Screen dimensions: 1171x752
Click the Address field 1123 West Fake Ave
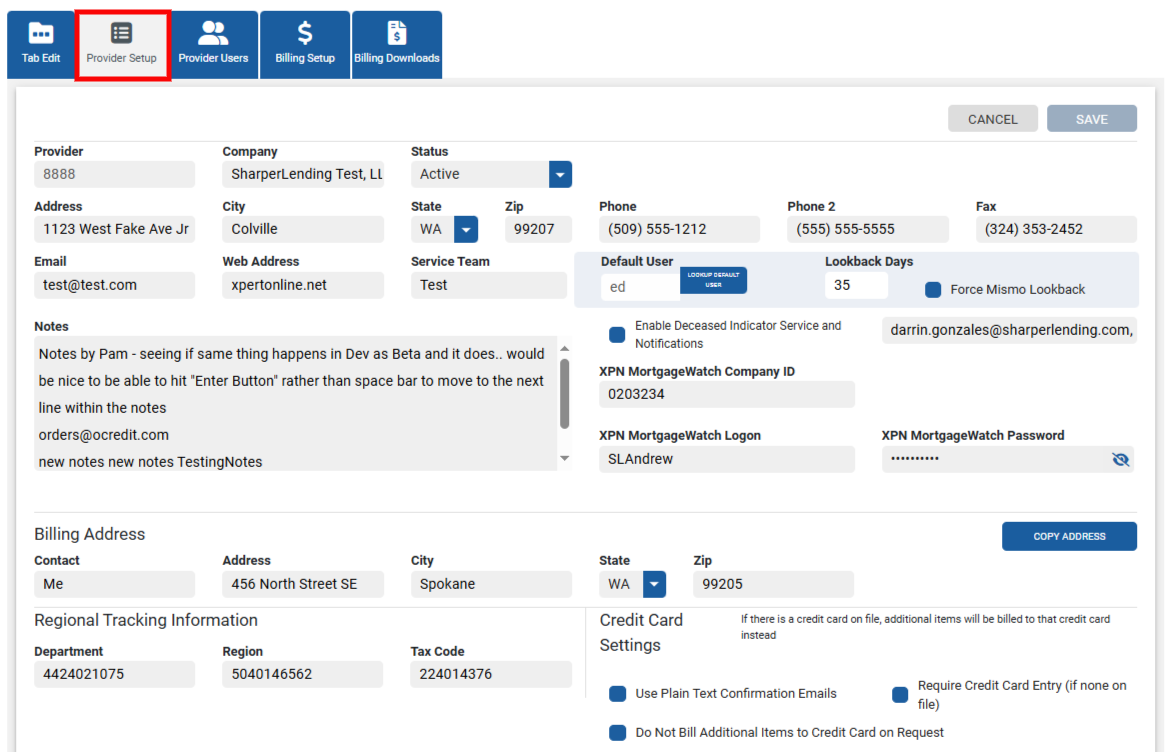[114, 229]
